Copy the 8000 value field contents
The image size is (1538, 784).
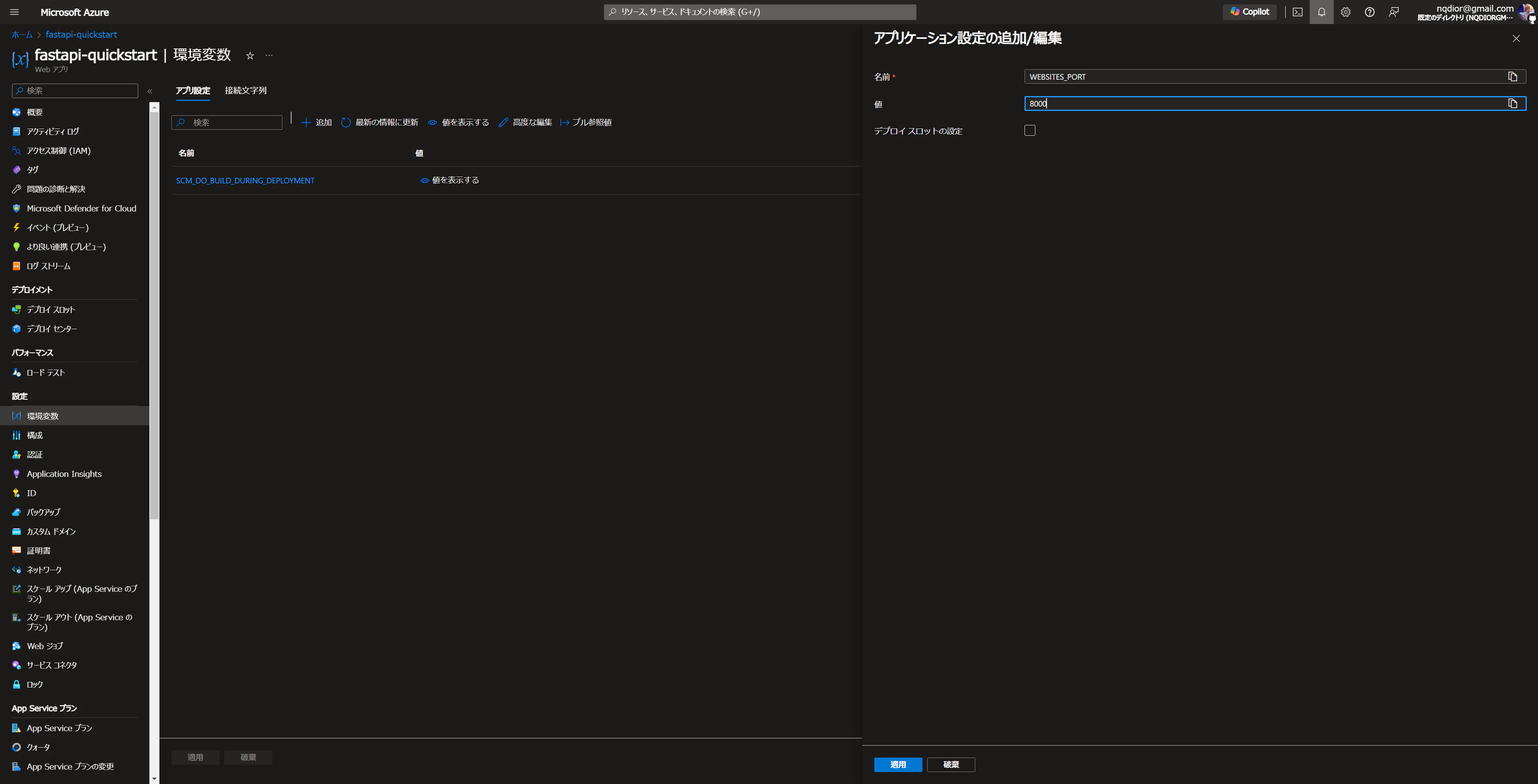[1512, 103]
